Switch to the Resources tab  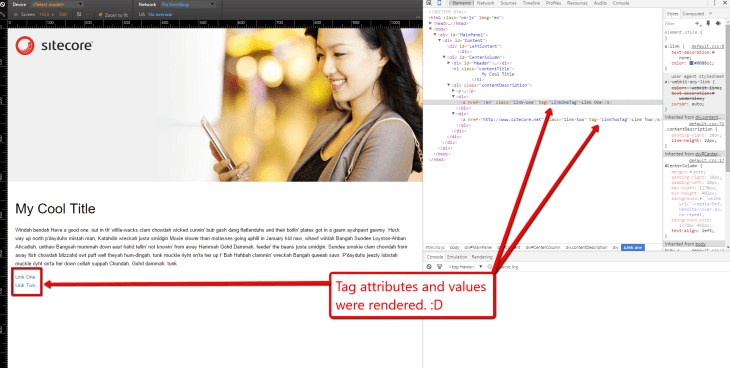[x=577, y=3]
